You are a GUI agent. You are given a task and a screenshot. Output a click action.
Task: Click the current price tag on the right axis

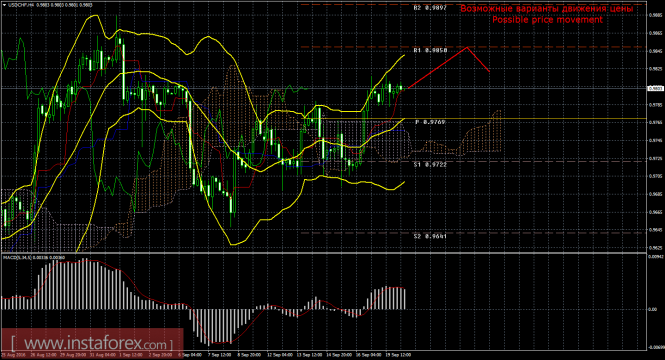pyautogui.click(x=655, y=88)
